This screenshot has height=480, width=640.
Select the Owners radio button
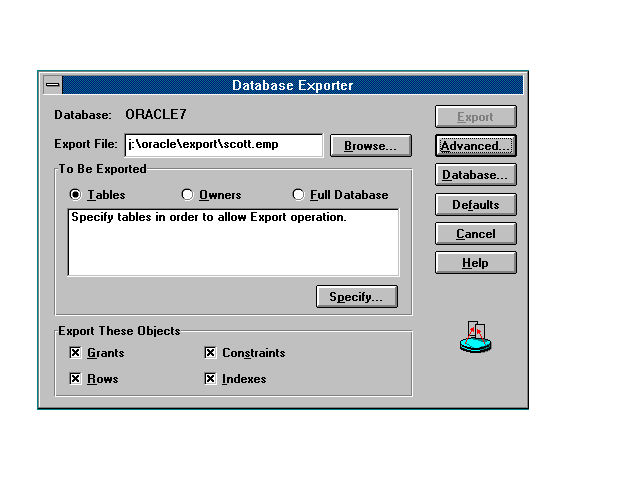[187, 195]
